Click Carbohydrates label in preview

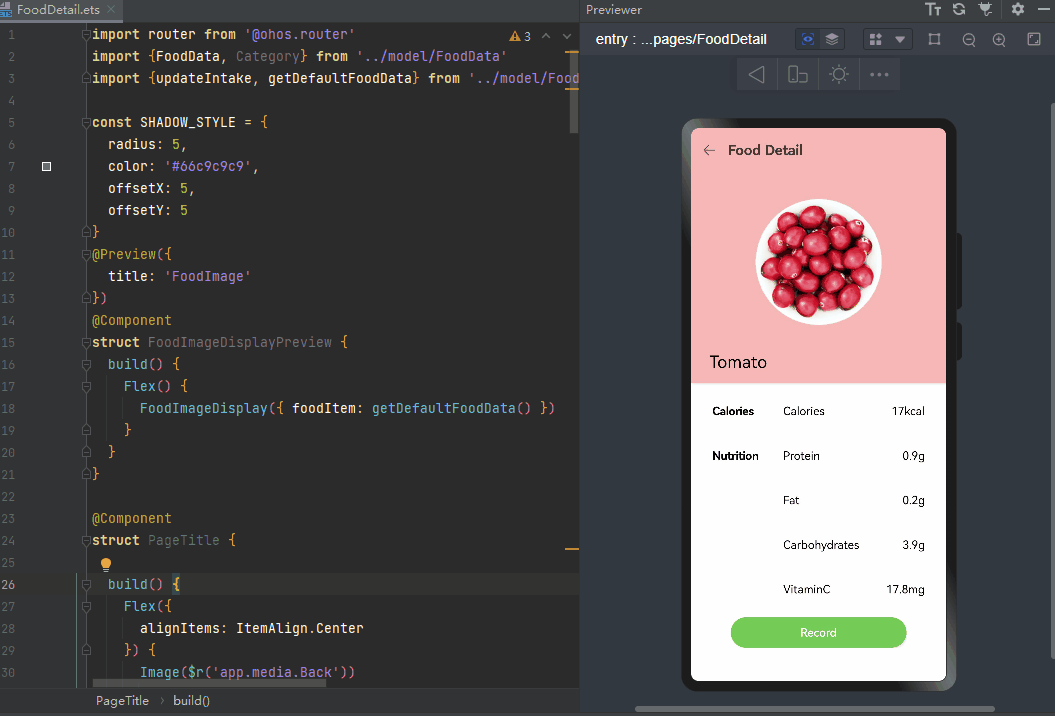coord(821,545)
